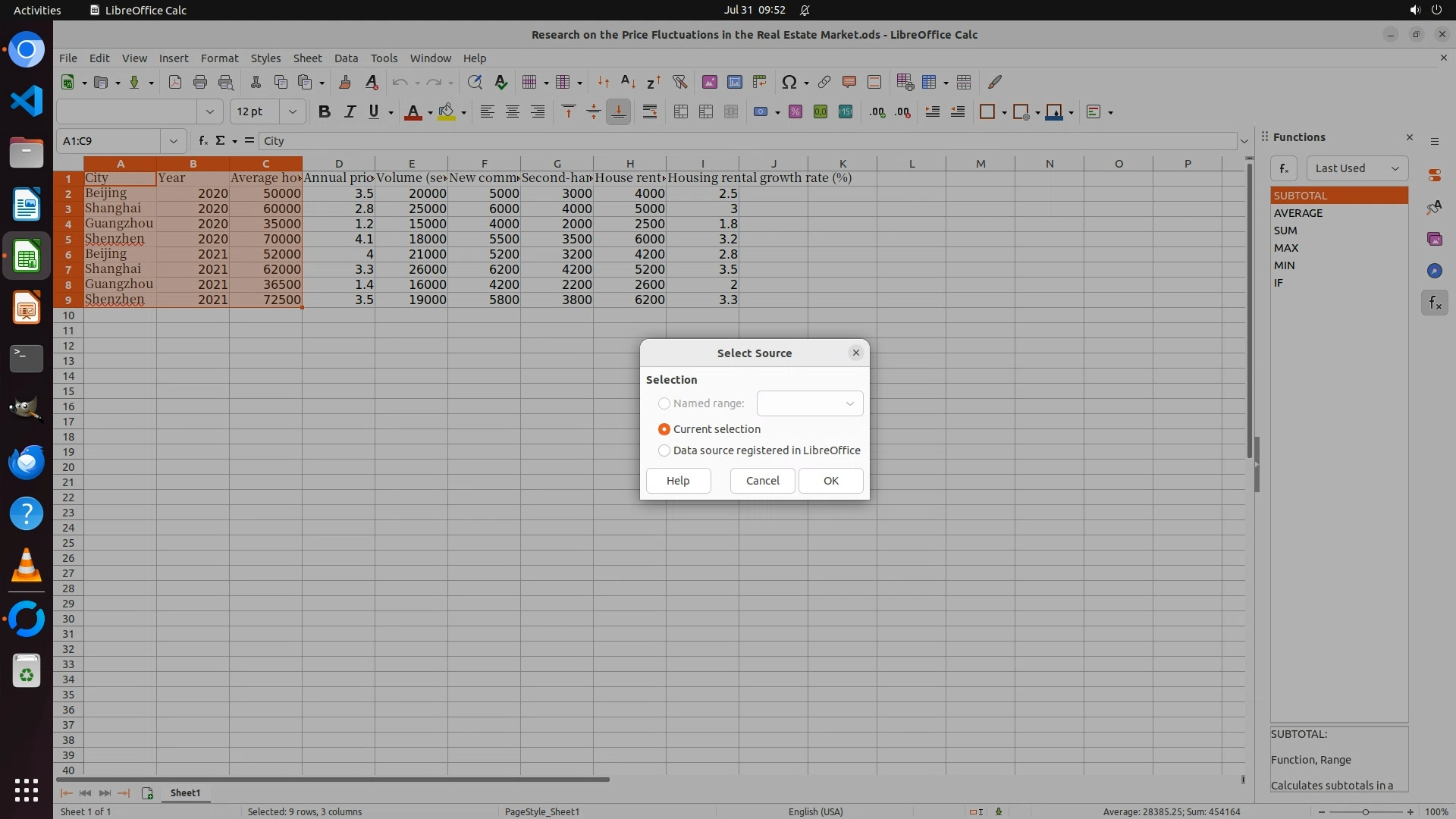
Task: Open the Data menu
Action: coord(346,58)
